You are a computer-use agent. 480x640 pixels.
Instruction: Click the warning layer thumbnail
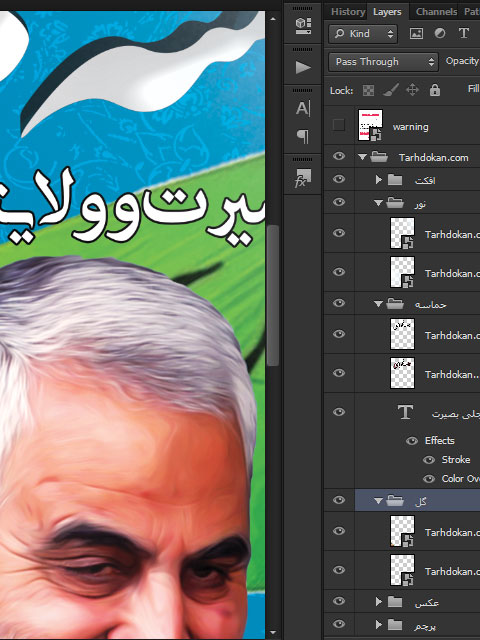pyautogui.click(x=370, y=125)
